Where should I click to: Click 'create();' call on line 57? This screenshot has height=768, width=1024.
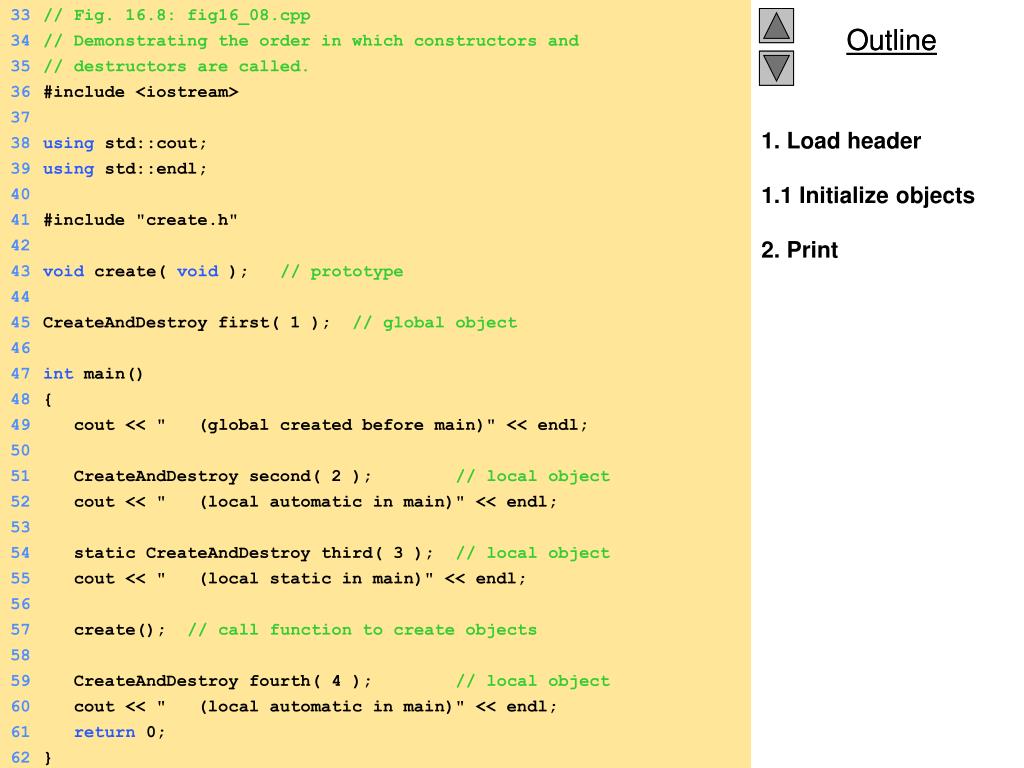click(120, 630)
